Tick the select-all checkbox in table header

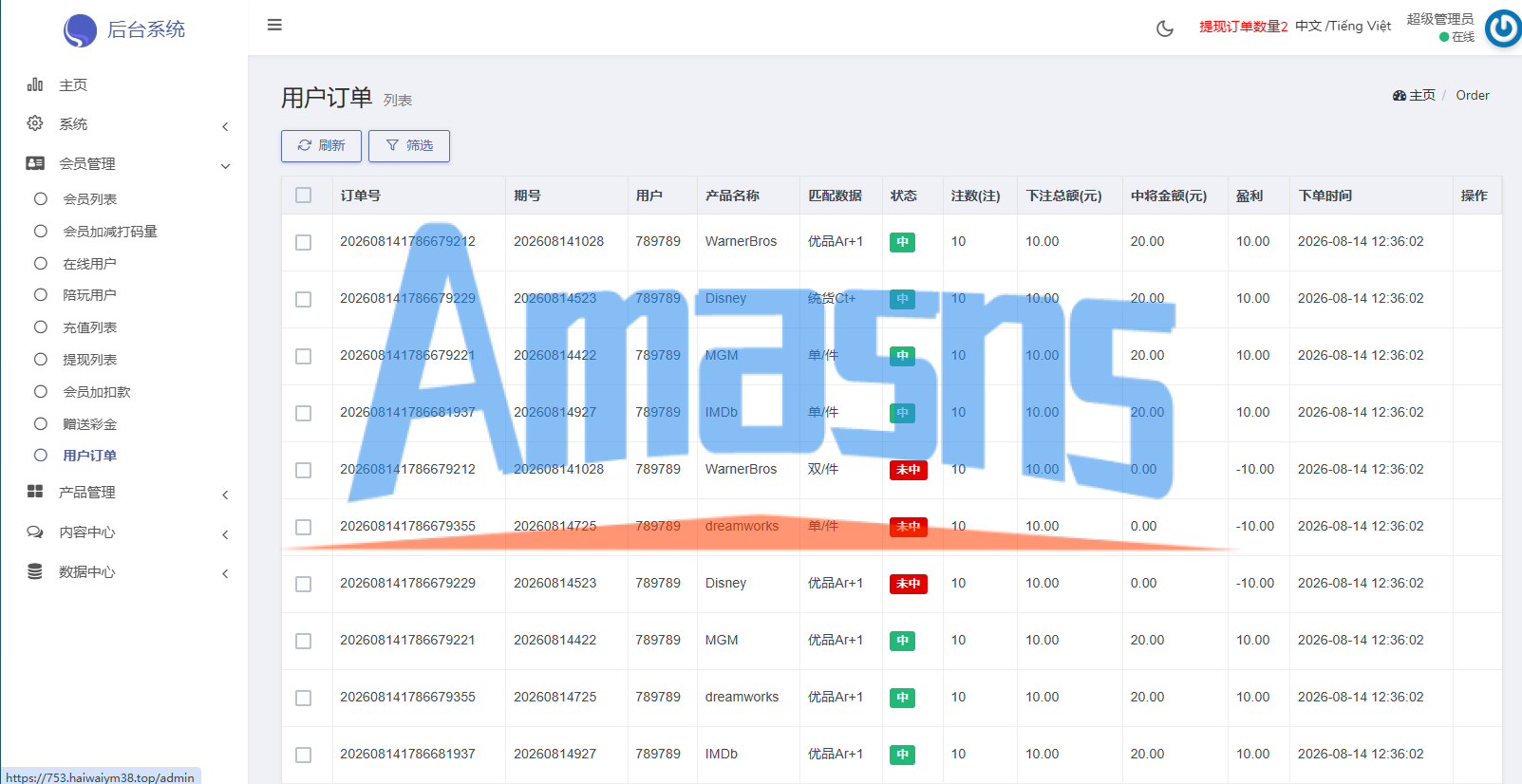click(304, 196)
